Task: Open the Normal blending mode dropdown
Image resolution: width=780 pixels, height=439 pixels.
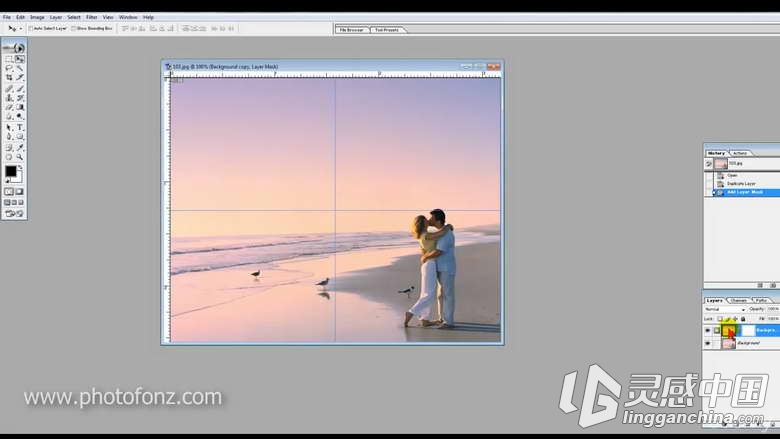Action: click(x=724, y=309)
